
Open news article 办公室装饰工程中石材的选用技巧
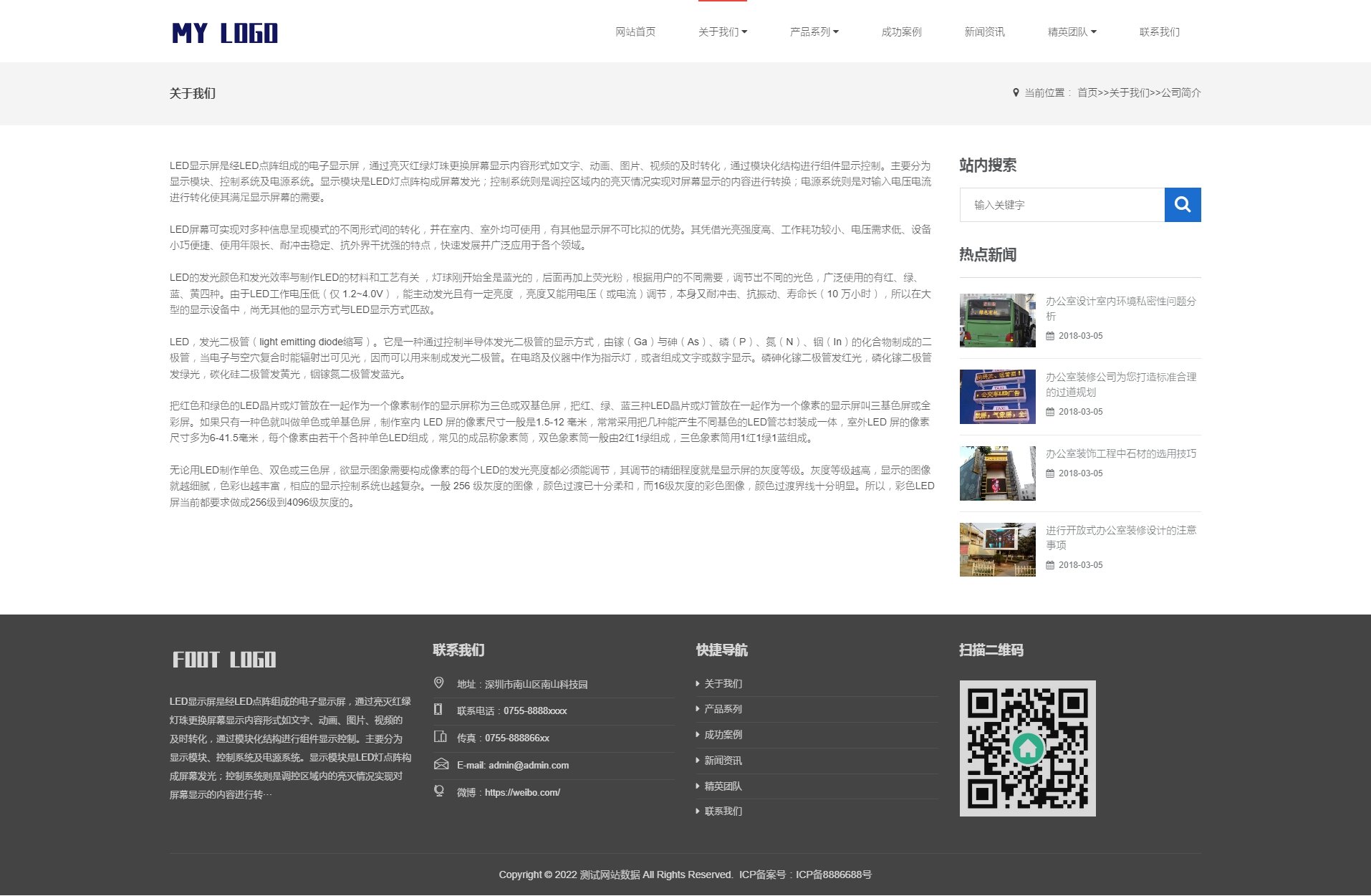pos(1120,454)
